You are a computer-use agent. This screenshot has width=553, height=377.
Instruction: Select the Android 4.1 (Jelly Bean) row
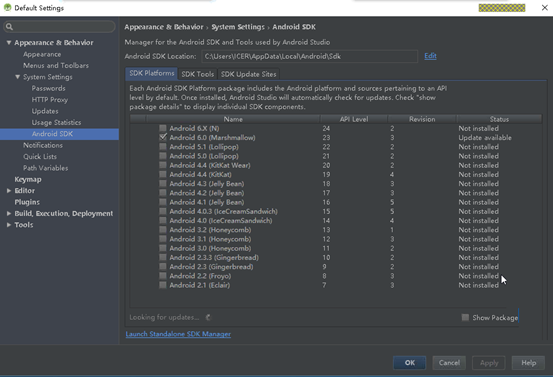(x=335, y=202)
